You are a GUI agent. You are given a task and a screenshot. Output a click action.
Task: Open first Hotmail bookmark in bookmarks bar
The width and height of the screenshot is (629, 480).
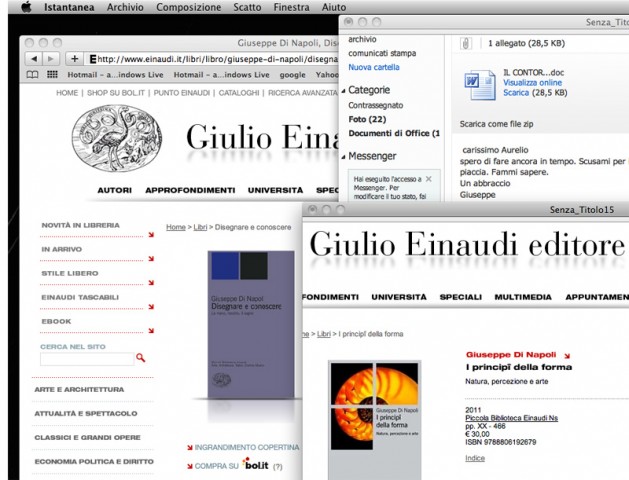click(x=116, y=75)
